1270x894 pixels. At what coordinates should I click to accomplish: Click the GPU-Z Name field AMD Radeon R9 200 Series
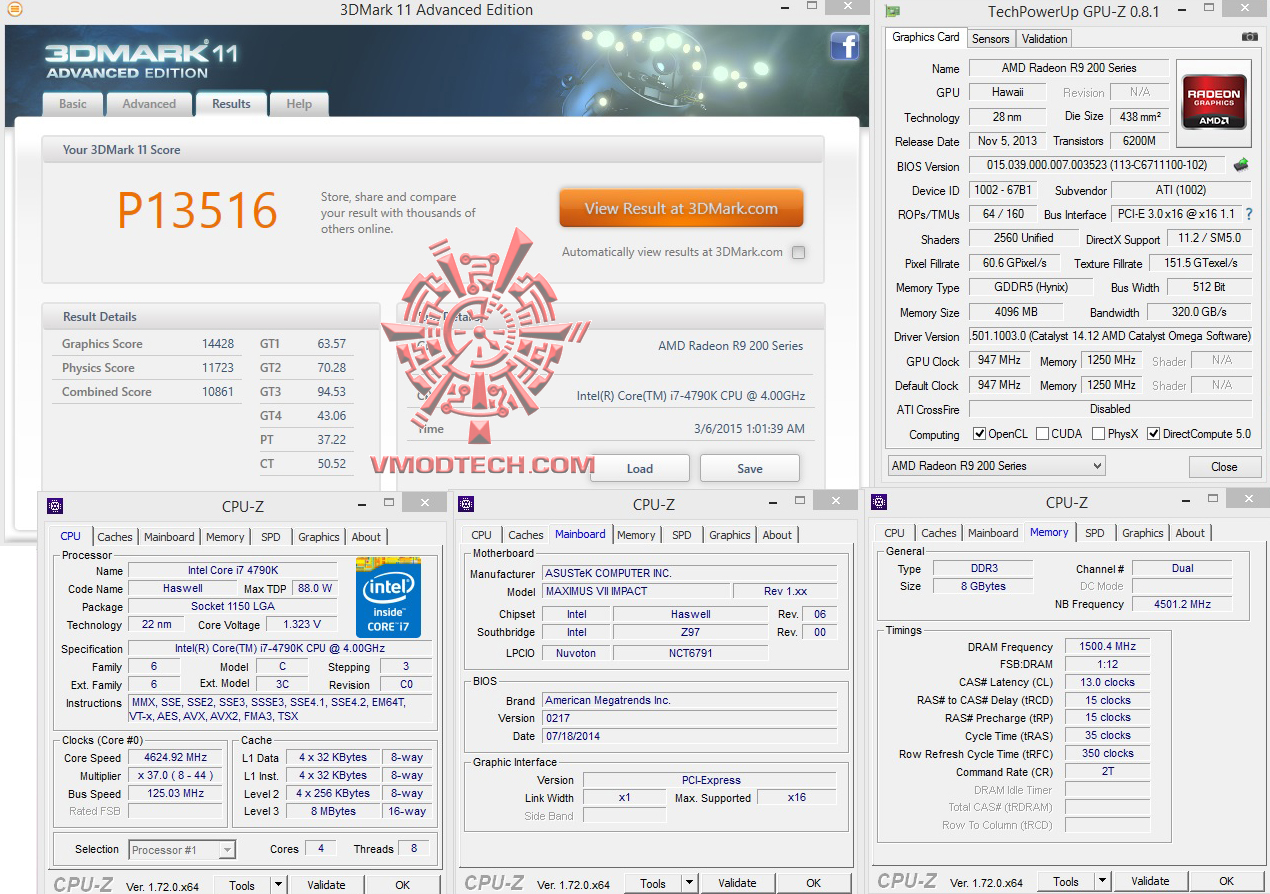click(1069, 68)
